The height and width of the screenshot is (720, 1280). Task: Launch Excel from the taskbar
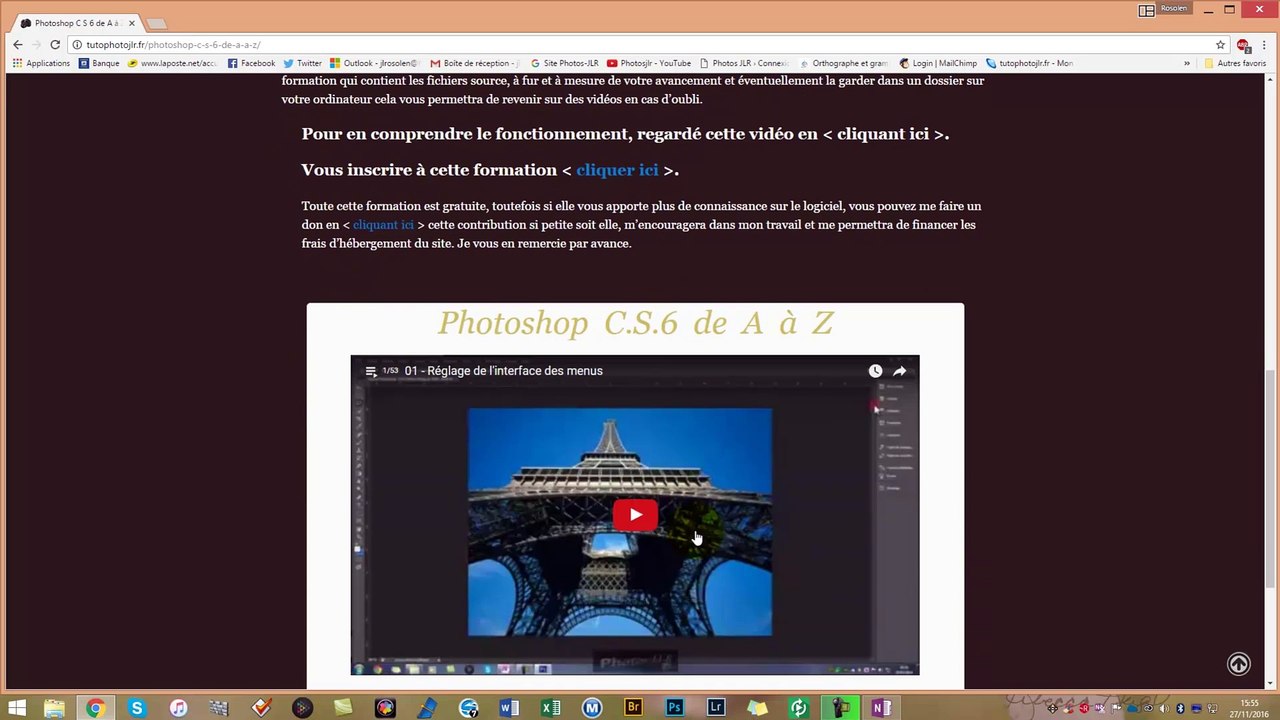coord(550,708)
